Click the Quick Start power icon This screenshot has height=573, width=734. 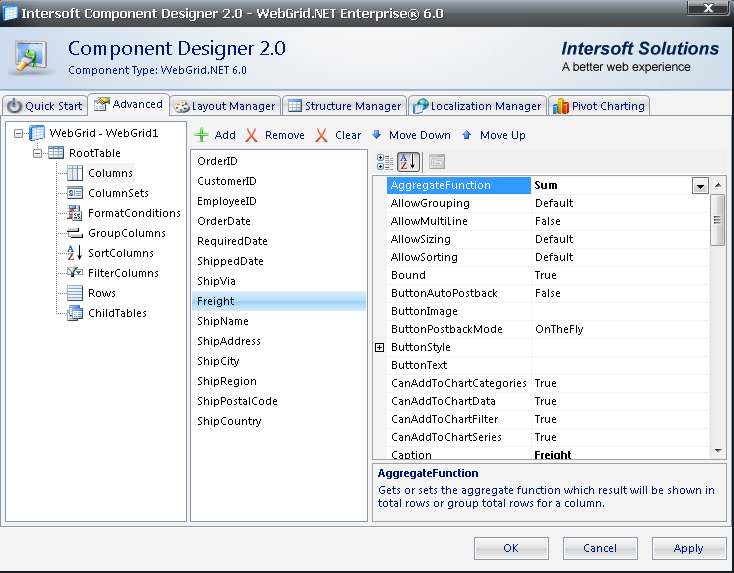[x=15, y=106]
